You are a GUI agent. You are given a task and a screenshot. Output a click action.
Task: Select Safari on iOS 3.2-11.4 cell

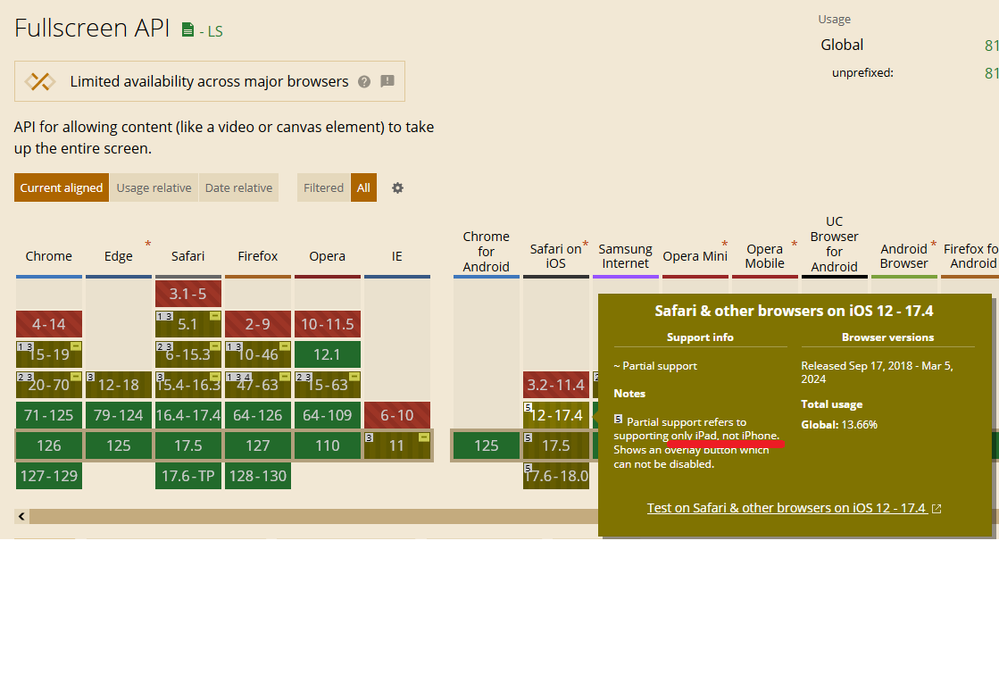(556, 385)
